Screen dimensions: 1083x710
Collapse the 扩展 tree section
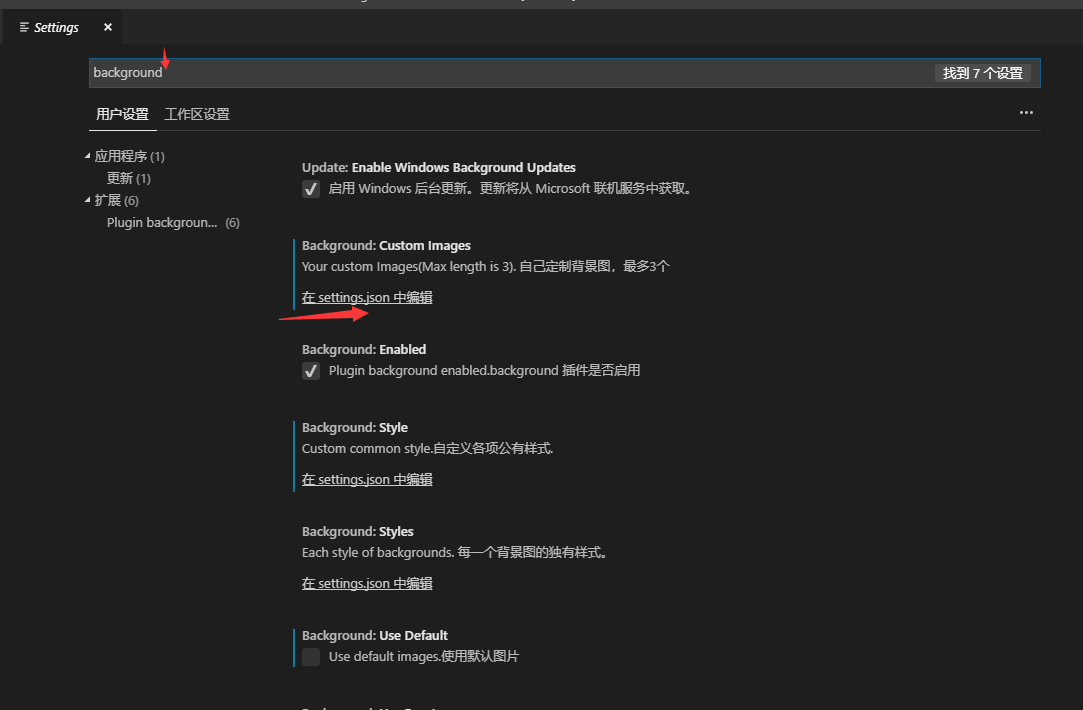pos(88,200)
